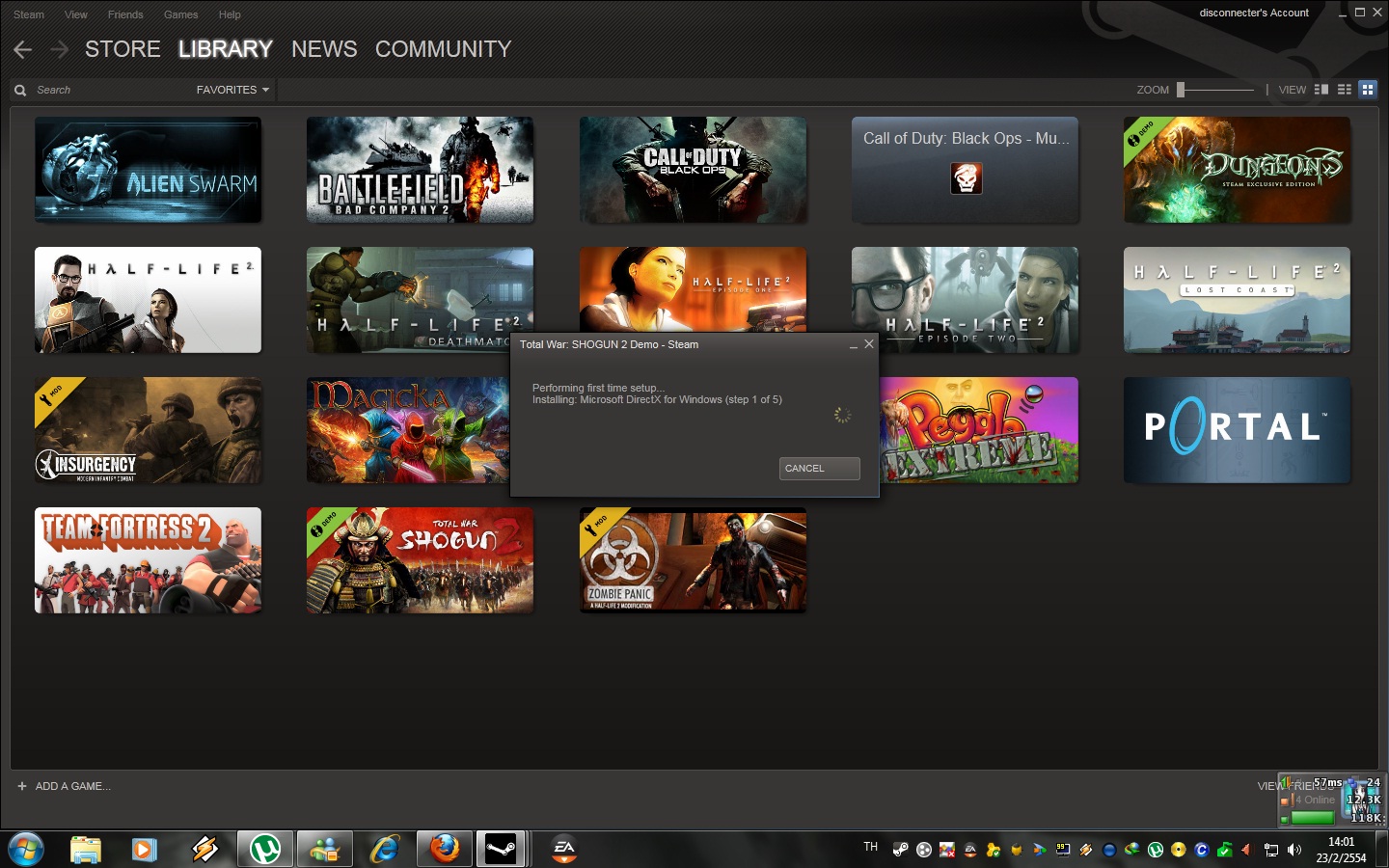The height and width of the screenshot is (868, 1389).
Task: Select the Portal game tile
Action: (x=1237, y=430)
